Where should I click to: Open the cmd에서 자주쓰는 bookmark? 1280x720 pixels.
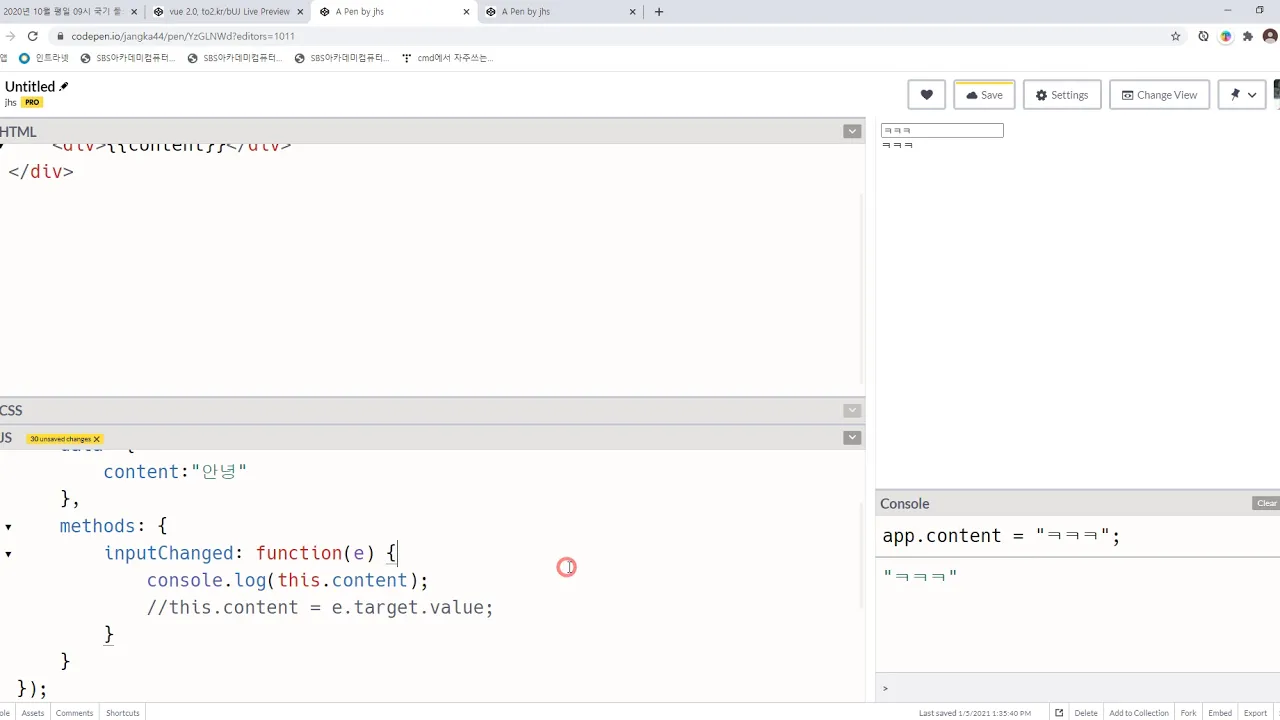(x=446, y=58)
